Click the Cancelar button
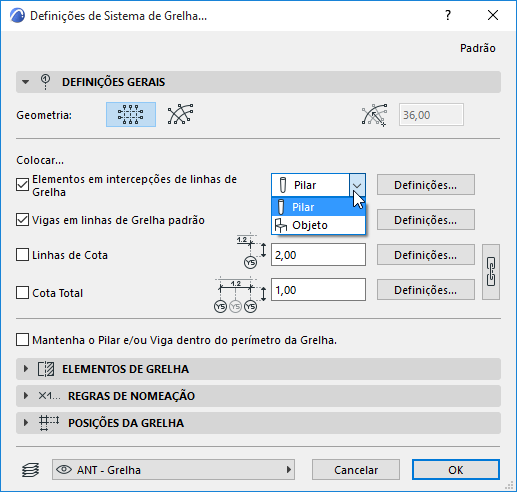 coord(356,470)
